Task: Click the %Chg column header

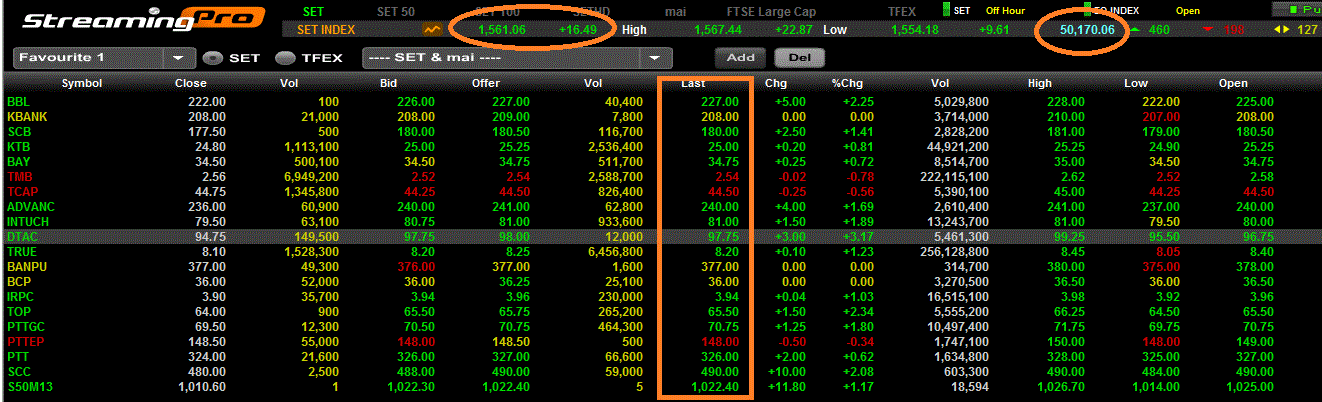Action: tap(846, 83)
